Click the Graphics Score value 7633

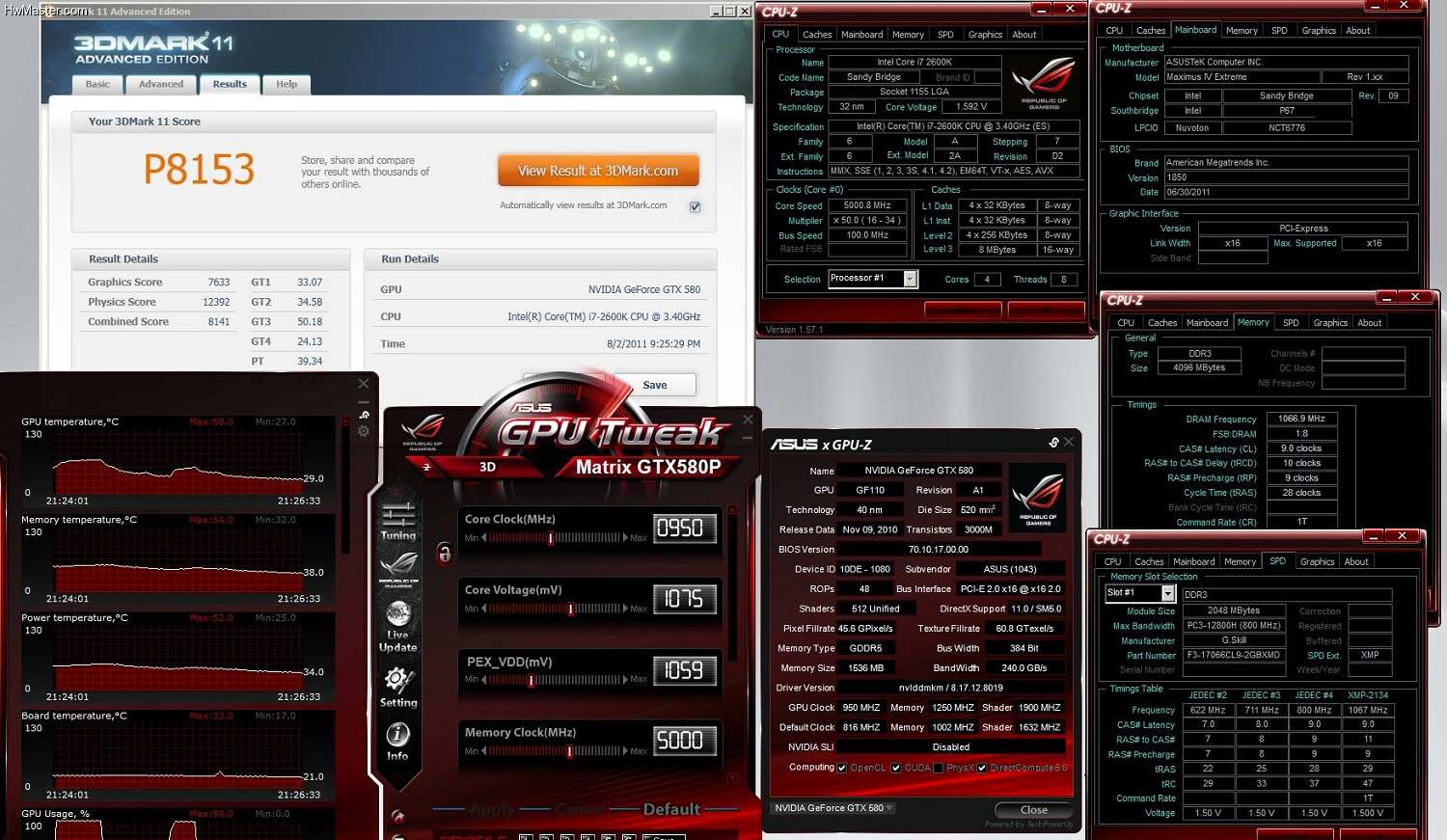tap(219, 283)
